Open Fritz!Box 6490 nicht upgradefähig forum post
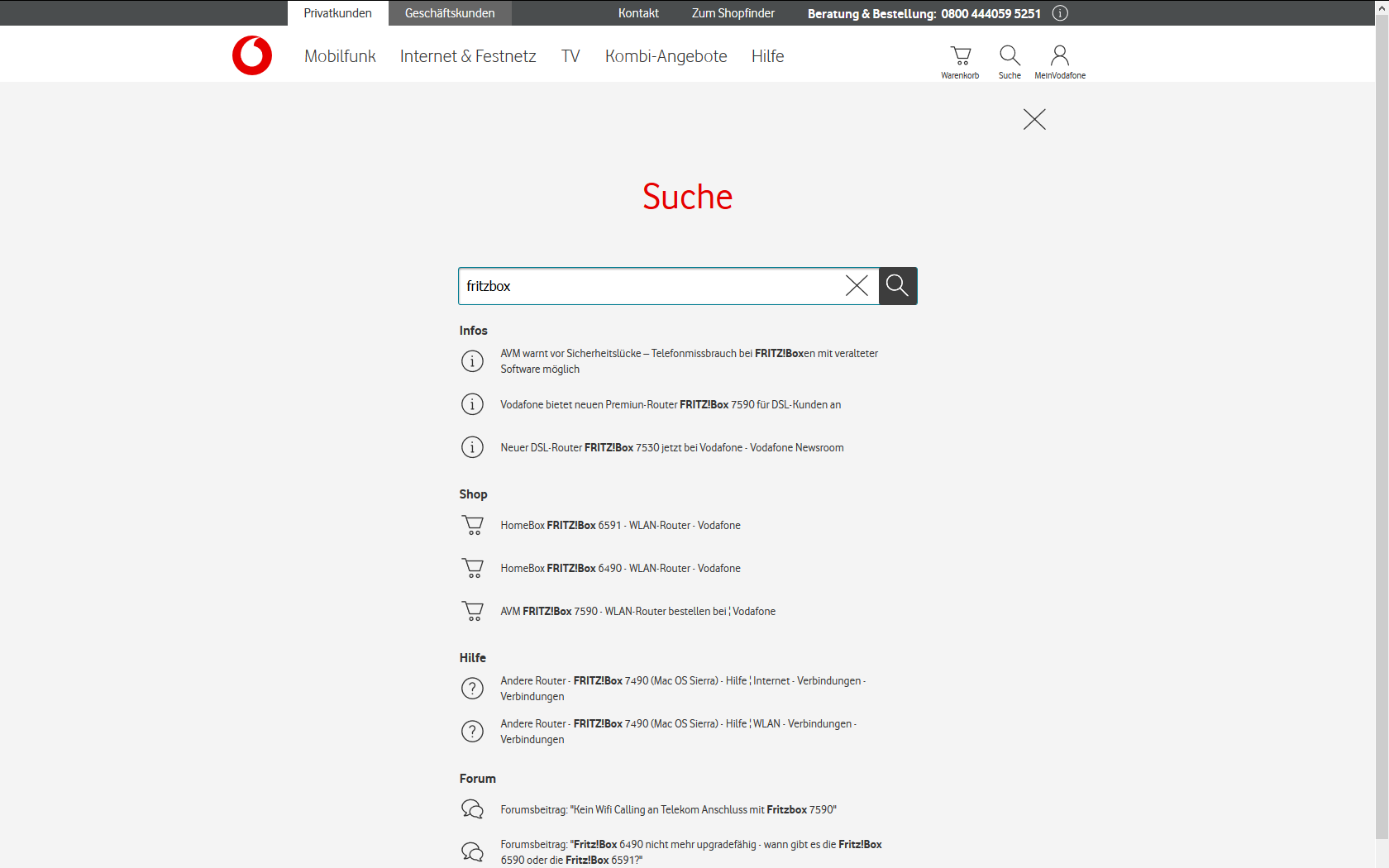 (x=691, y=851)
